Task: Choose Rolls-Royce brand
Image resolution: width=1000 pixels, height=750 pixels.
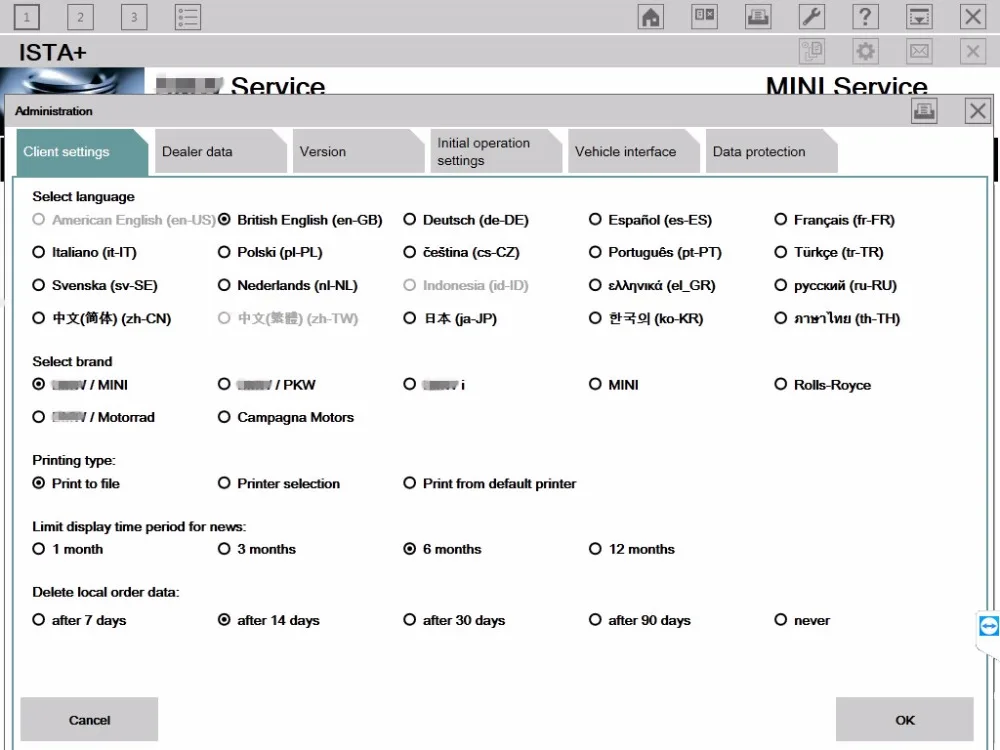Action: coord(823,385)
